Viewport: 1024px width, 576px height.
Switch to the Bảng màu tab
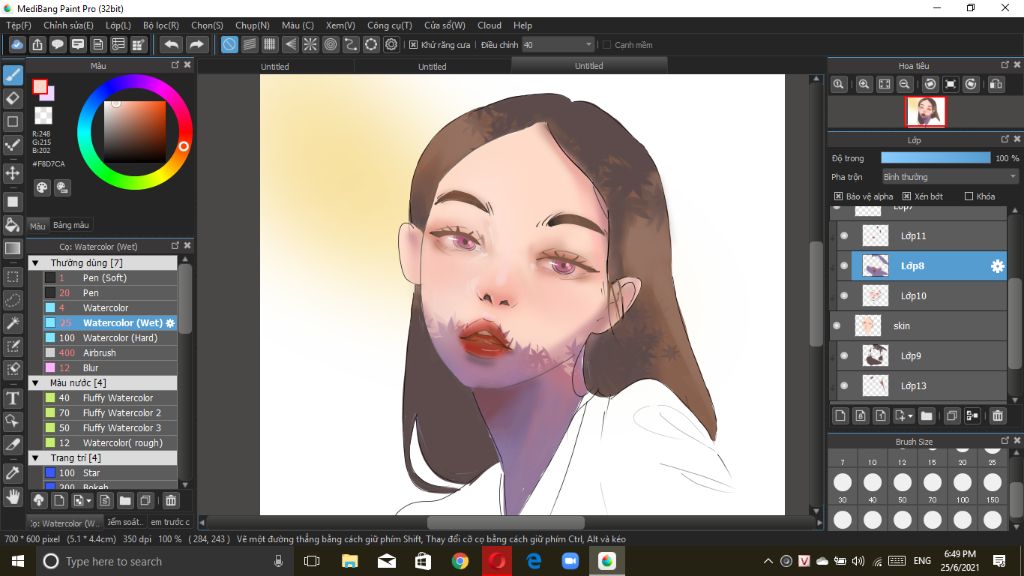(71, 225)
